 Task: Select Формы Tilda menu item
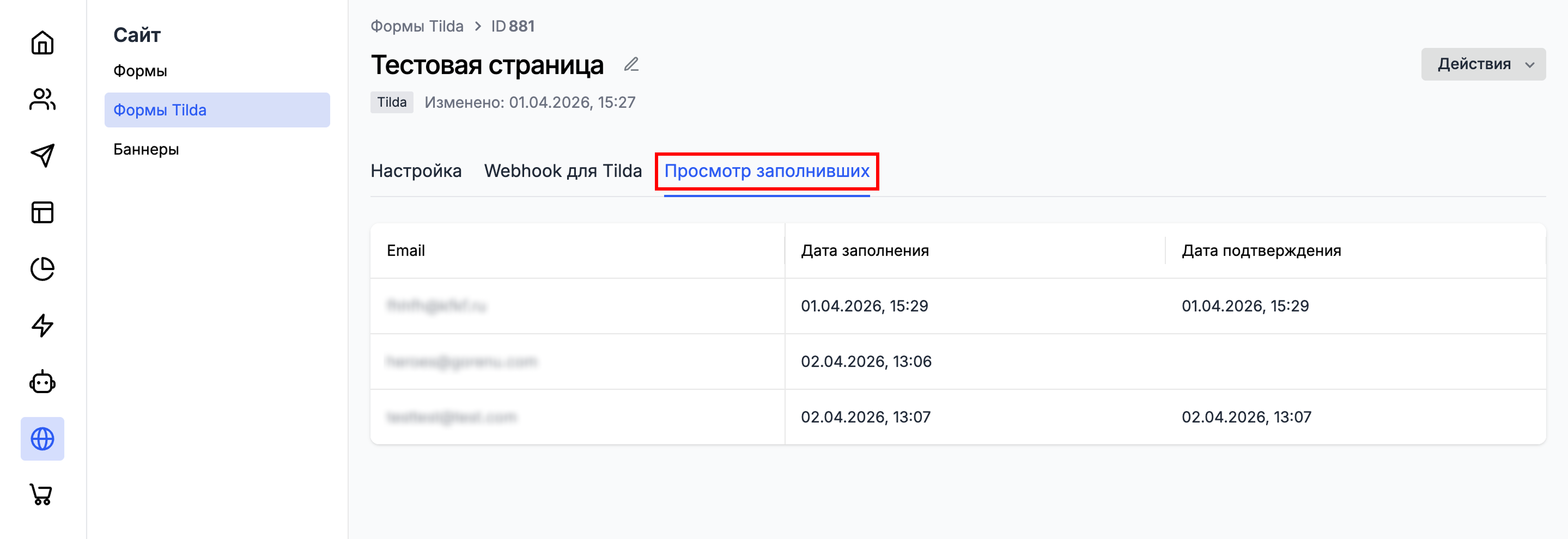coord(217,110)
